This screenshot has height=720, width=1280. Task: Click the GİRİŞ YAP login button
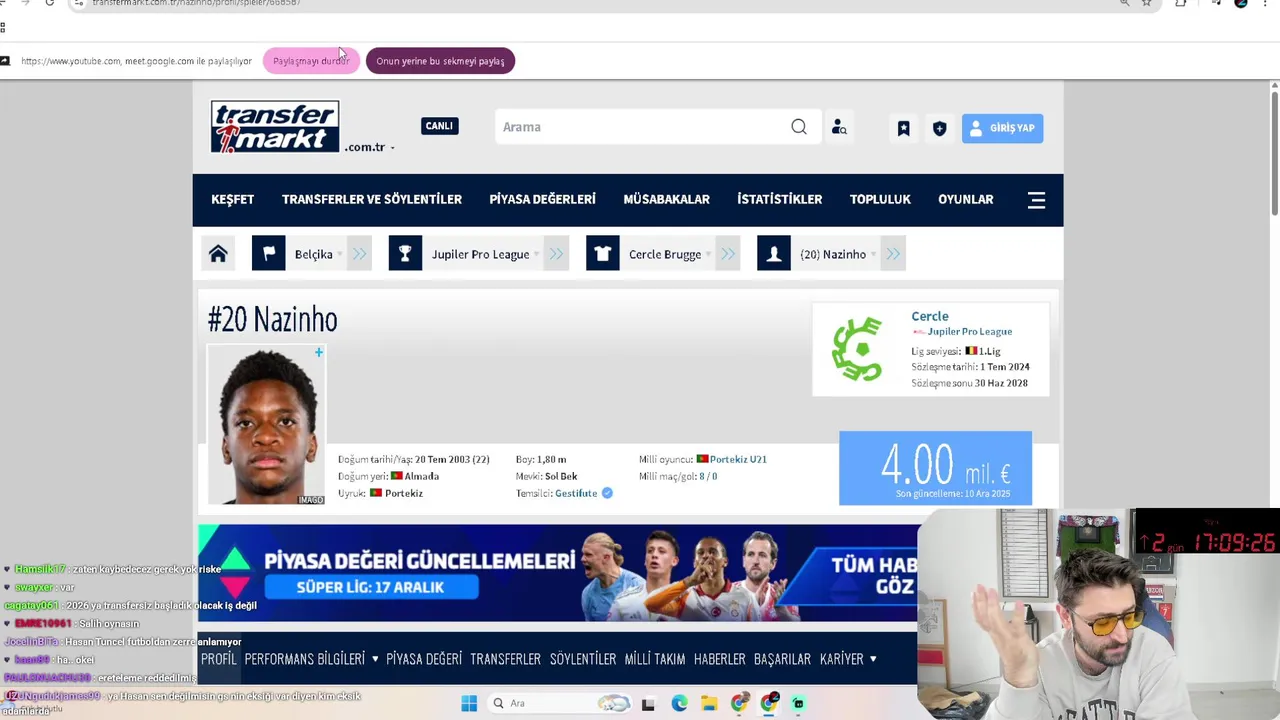(1002, 128)
